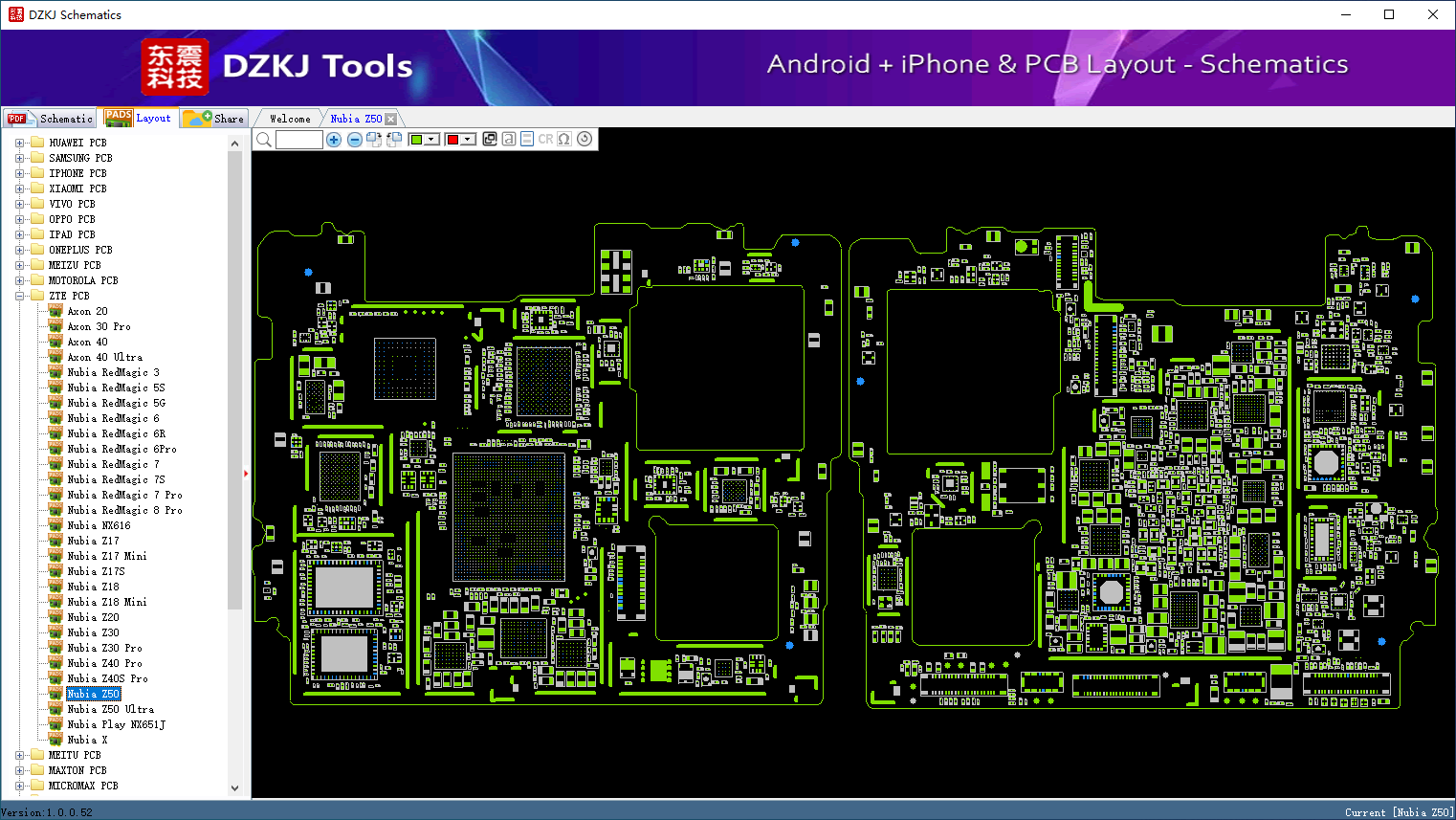Expand the SAMSUNG PCB folder
This screenshot has height=820, width=1456.
(x=19, y=158)
